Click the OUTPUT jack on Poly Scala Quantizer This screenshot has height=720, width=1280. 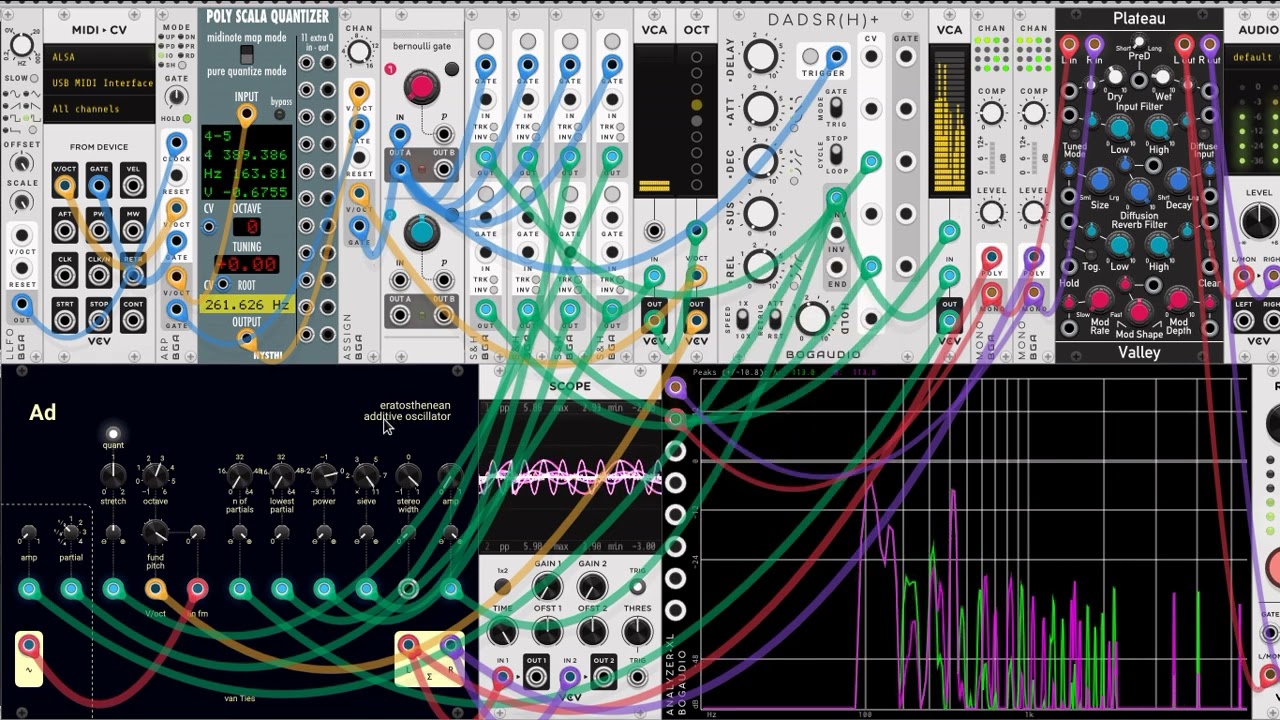(246, 340)
